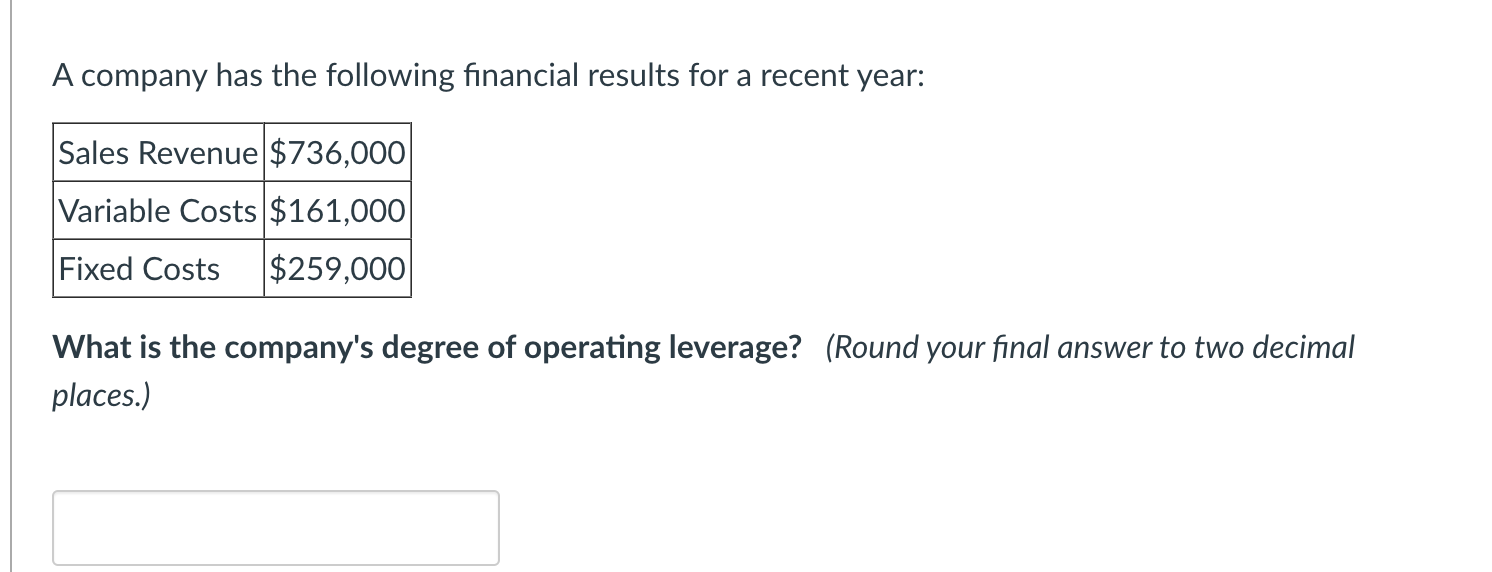Select the $161,000 table cell
1492x572 pixels.
tap(338, 211)
